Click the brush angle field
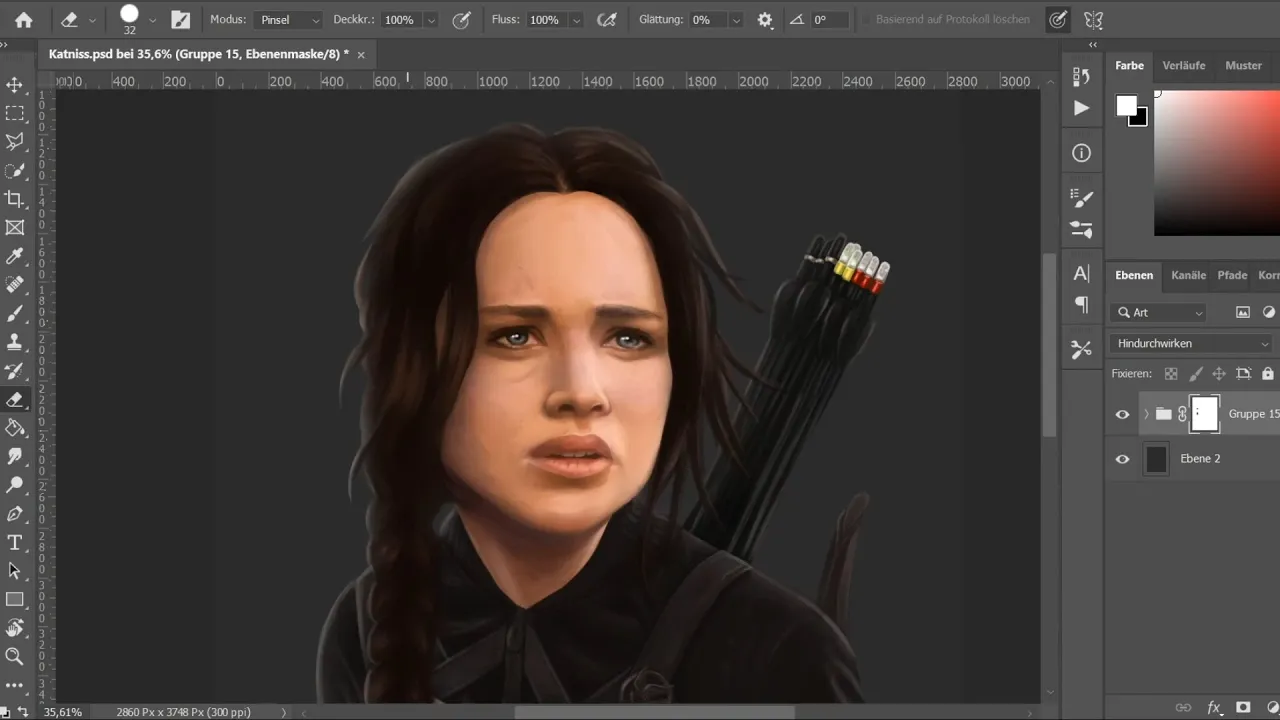 [x=831, y=20]
